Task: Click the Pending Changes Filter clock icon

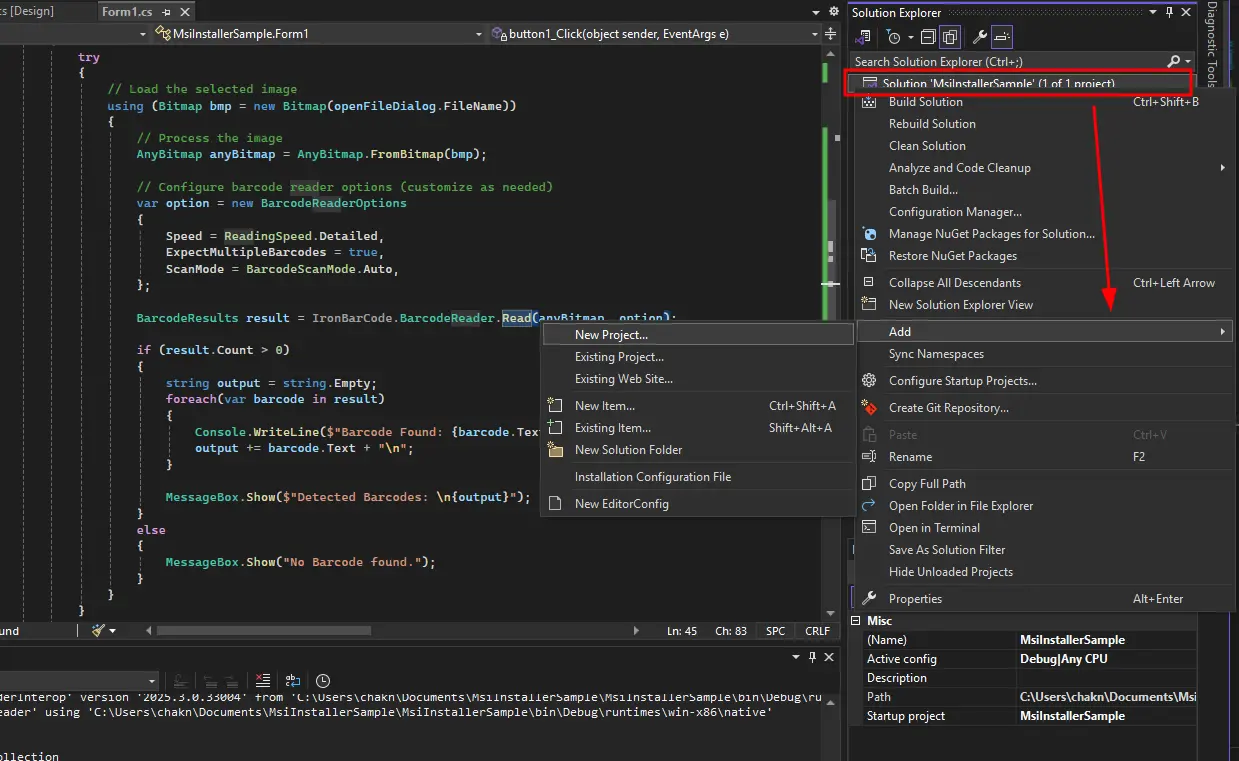Action: coord(895,37)
